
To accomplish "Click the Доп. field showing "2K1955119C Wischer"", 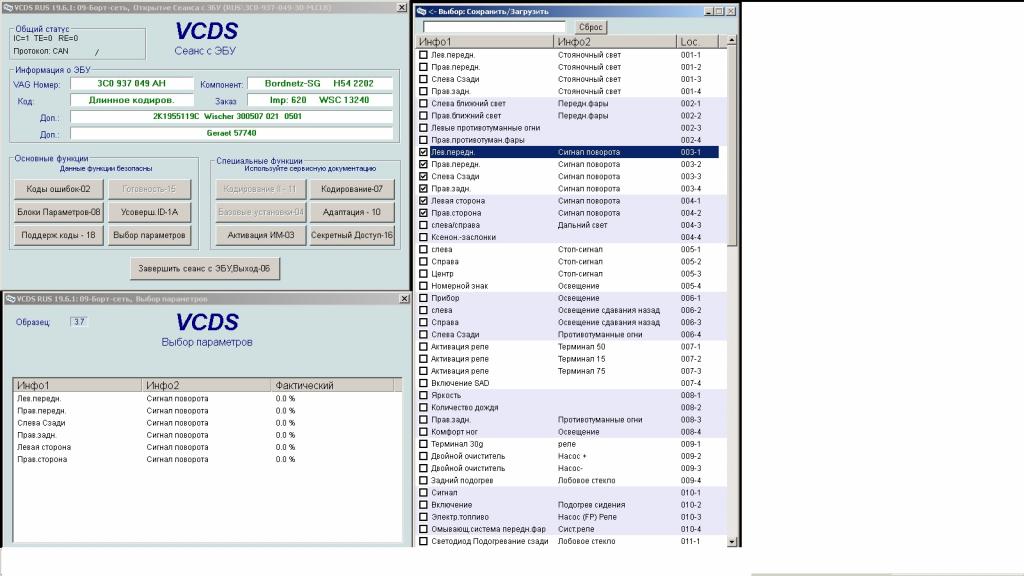I will (x=231, y=116).
